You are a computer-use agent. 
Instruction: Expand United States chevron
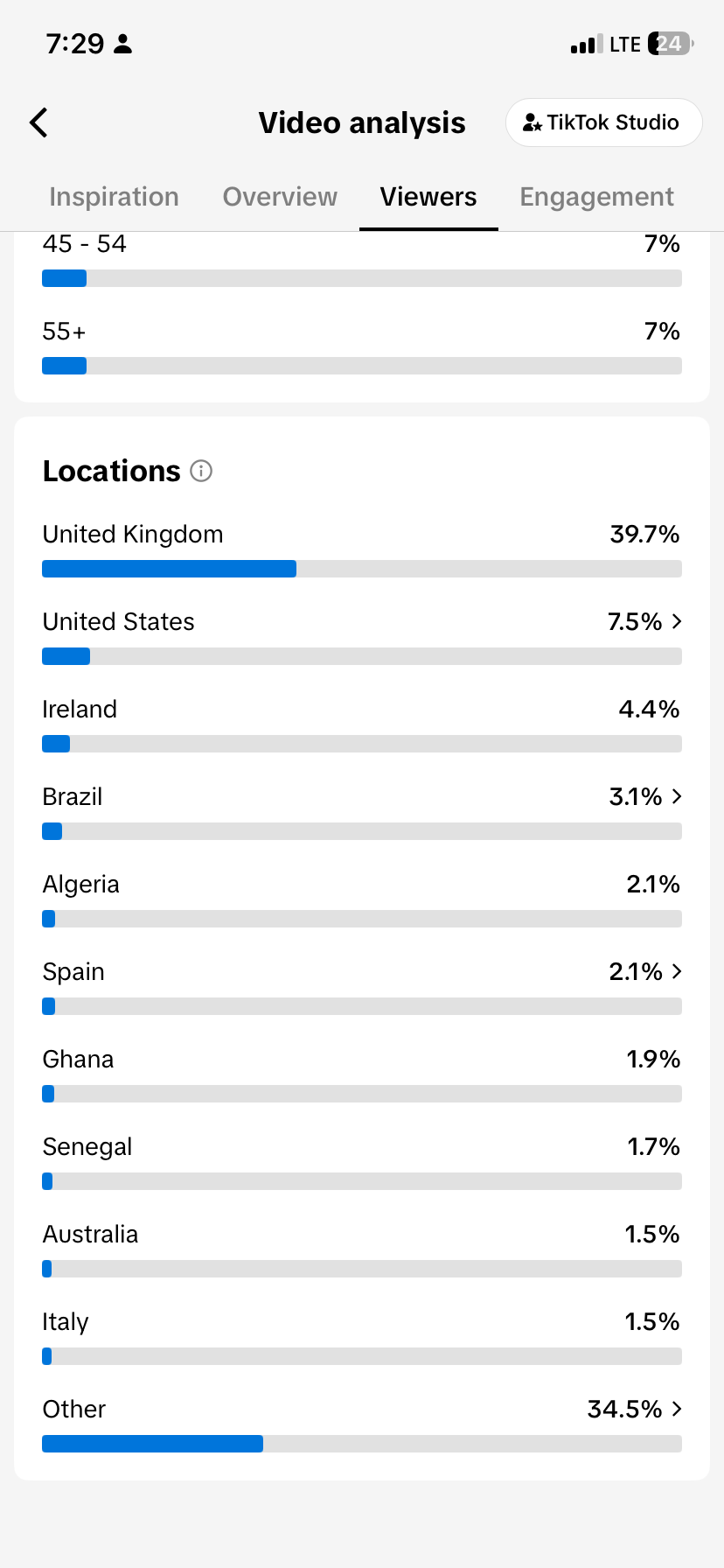pyautogui.click(x=677, y=621)
